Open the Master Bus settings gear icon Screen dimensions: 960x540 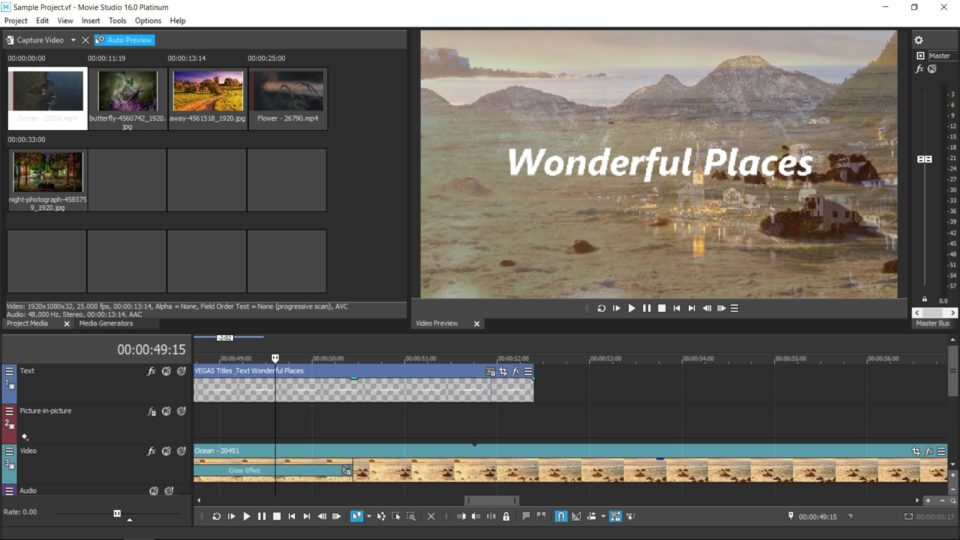click(919, 40)
